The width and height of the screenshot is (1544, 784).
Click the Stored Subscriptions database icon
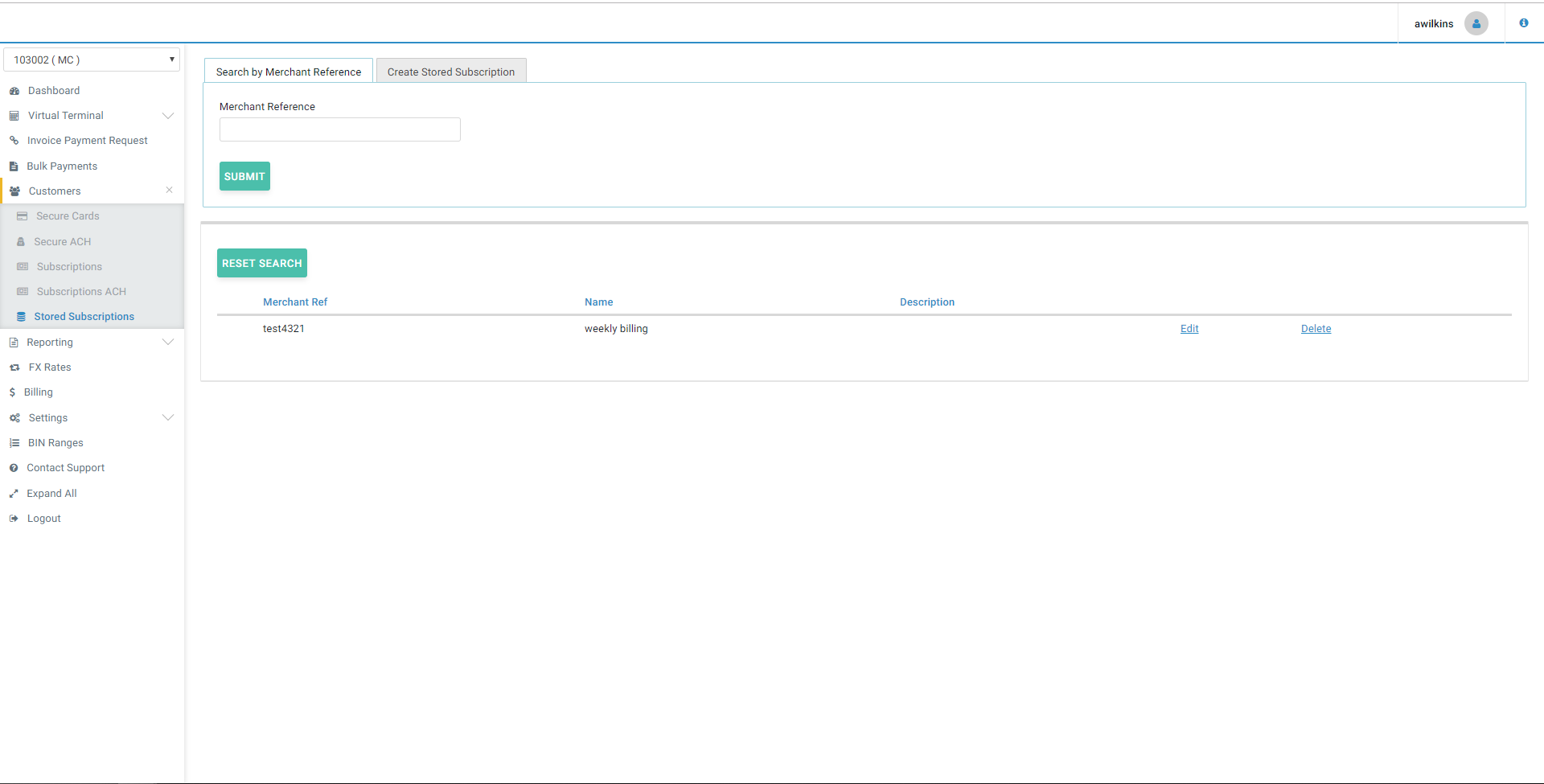pos(21,317)
